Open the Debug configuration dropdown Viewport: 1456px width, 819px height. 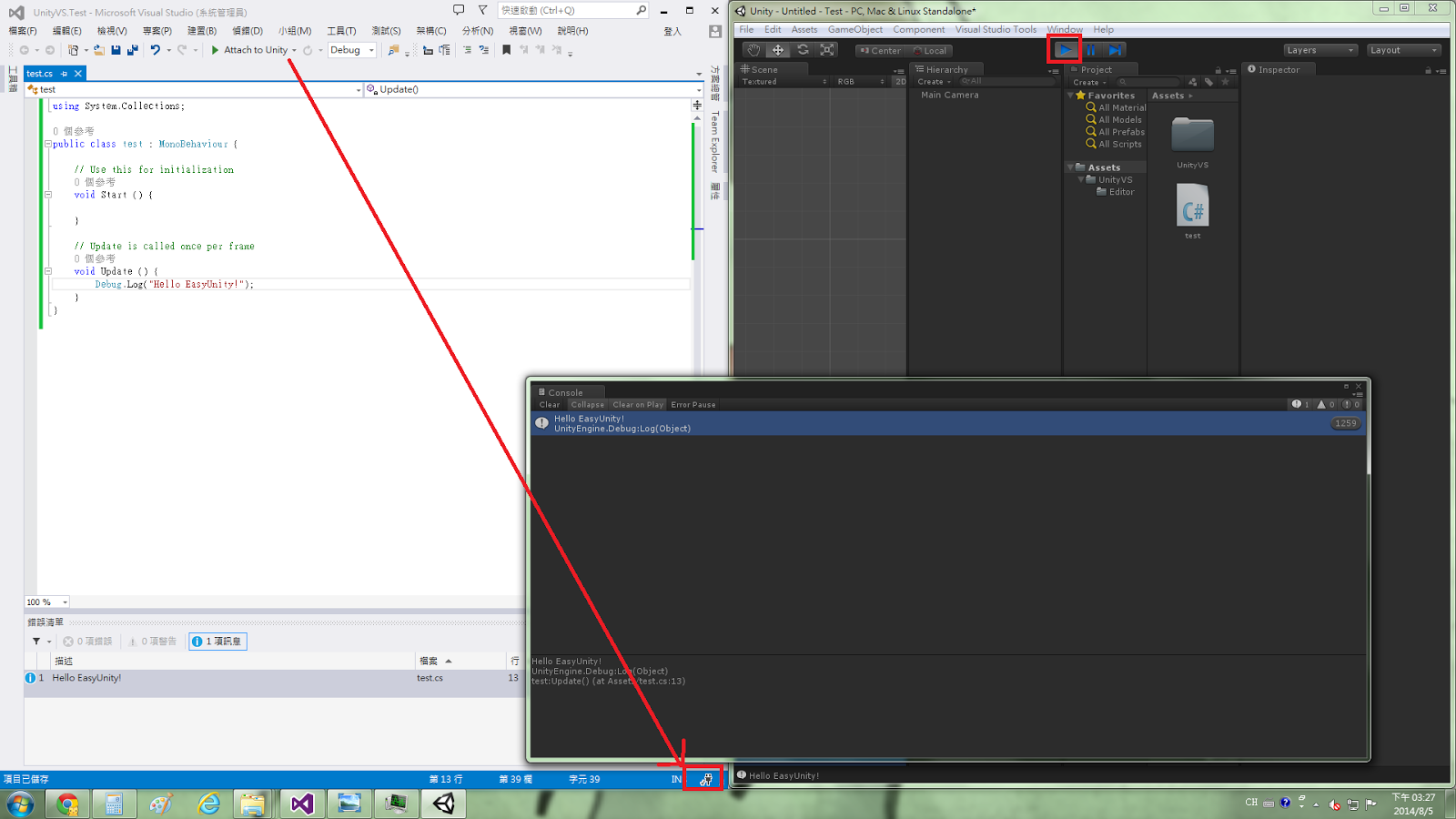pyautogui.click(x=352, y=50)
